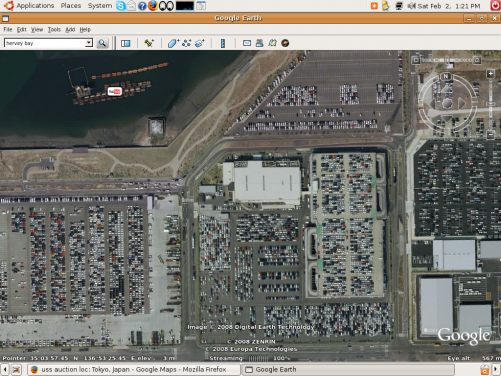Screen dimensions: 501x376
Task: Open the View menu
Action: [x=37, y=30]
